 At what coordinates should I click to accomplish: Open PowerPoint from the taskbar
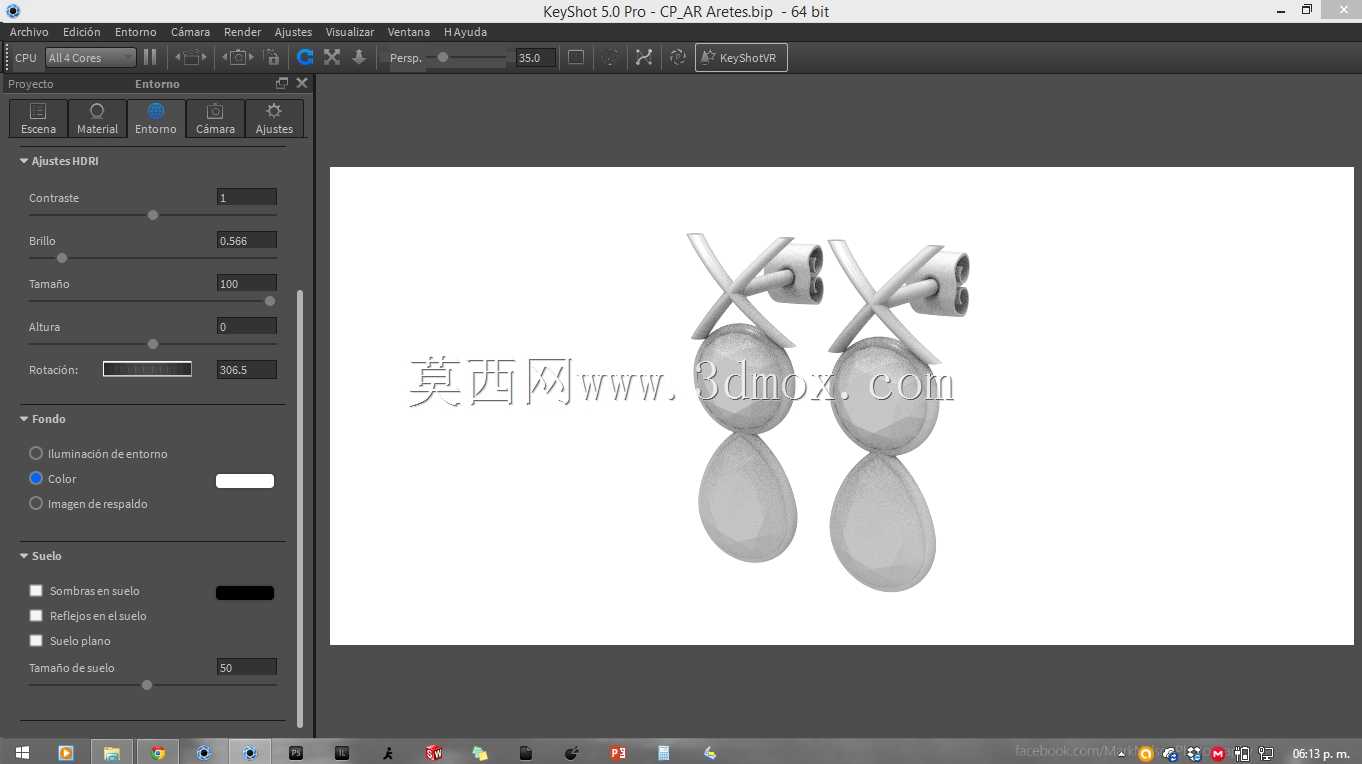tap(618, 752)
